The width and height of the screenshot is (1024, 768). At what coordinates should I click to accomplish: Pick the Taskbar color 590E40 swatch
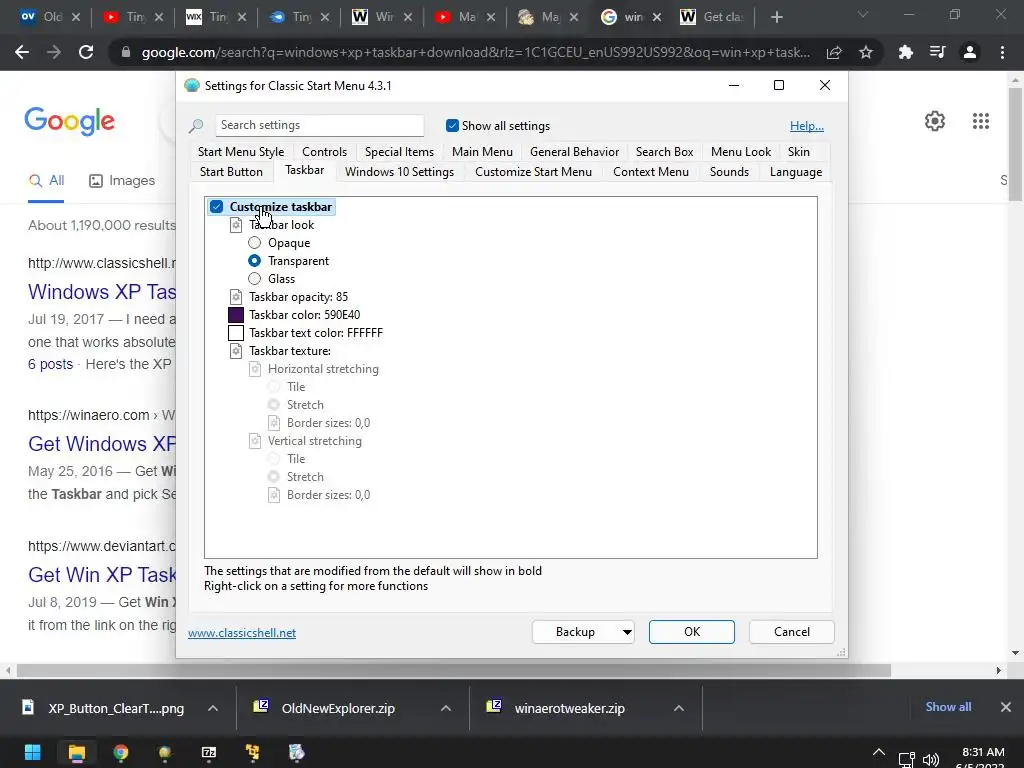click(236, 315)
